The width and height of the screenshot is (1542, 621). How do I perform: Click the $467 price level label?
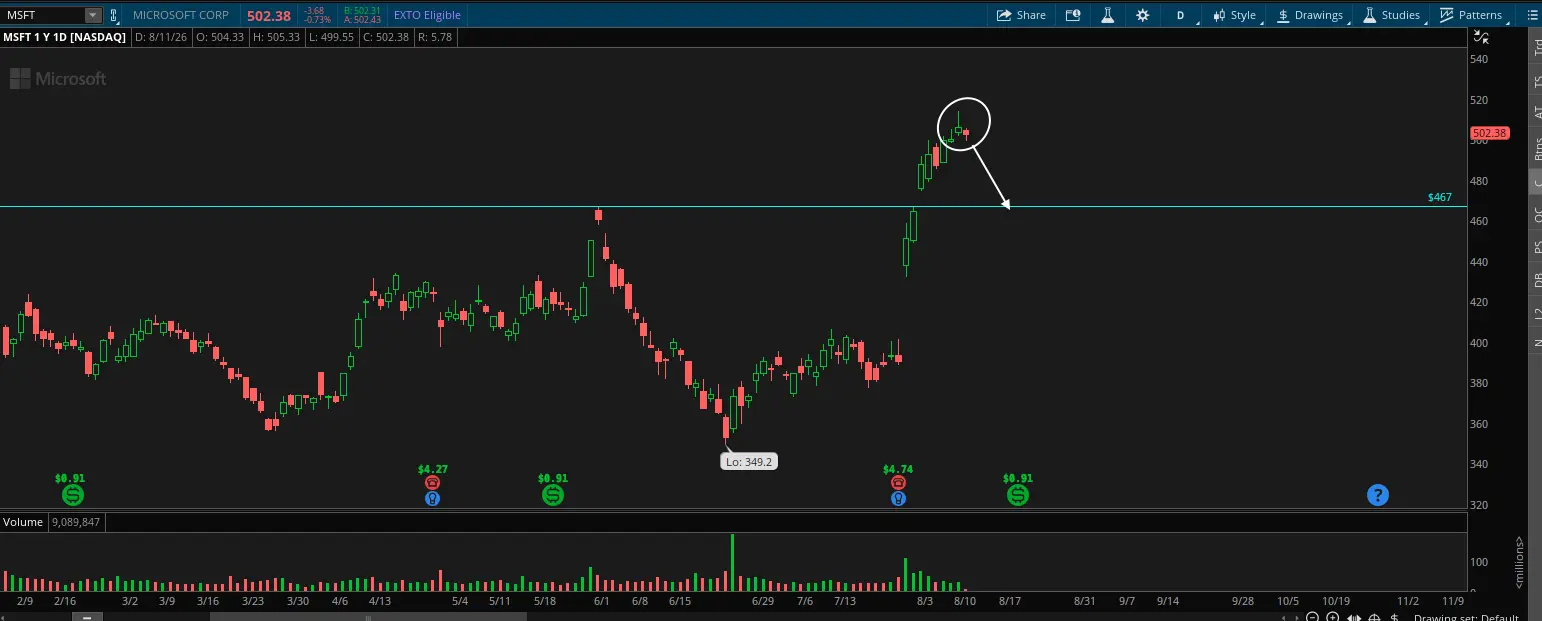pos(1440,198)
